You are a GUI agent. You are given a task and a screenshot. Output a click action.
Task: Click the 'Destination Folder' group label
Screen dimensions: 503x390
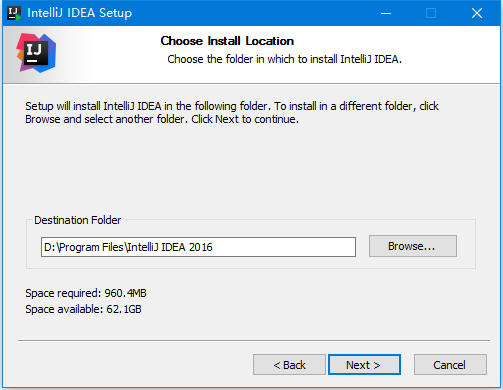[x=78, y=220]
